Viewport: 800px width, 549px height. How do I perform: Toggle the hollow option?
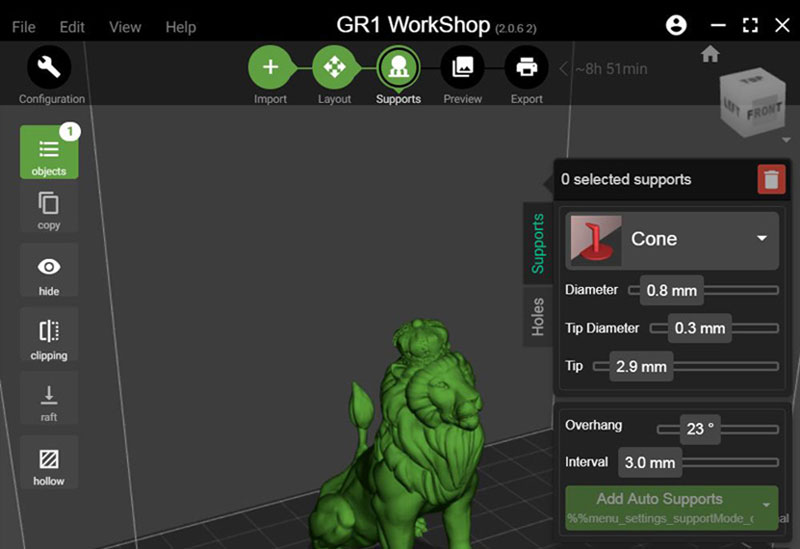pyautogui.click(x=49, y=459)
